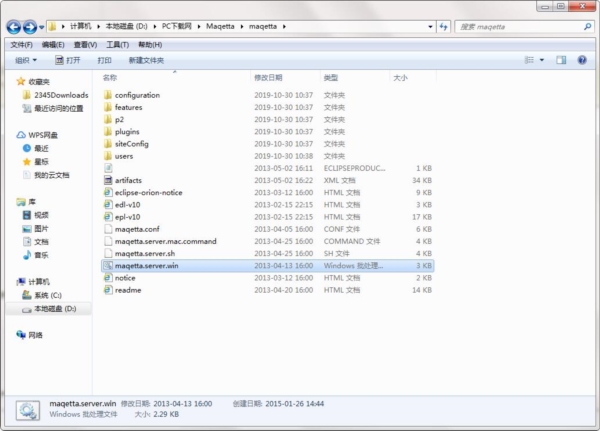Click the 打开 toolbar button
This screenshot has width=600, height=431.
pyautogui.click(x=68, y=60)
